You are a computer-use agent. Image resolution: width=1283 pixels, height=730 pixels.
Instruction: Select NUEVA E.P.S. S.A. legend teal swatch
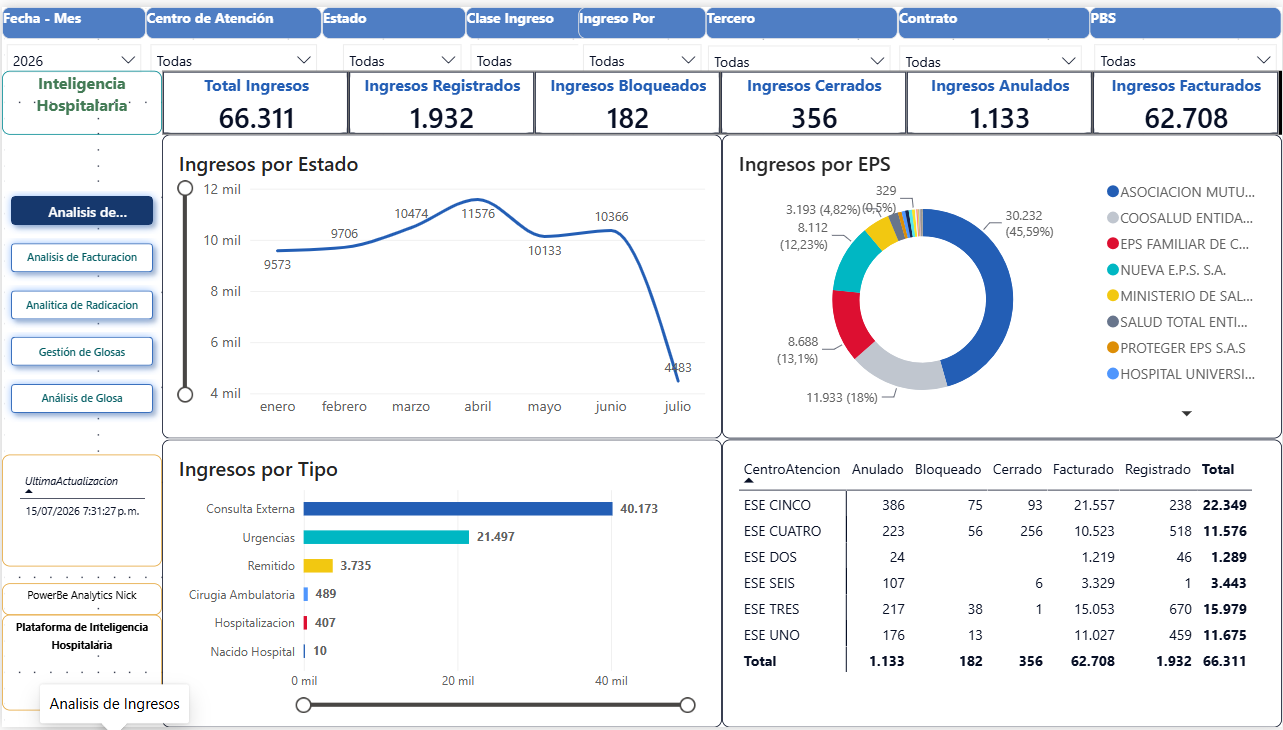(1112, 270)
